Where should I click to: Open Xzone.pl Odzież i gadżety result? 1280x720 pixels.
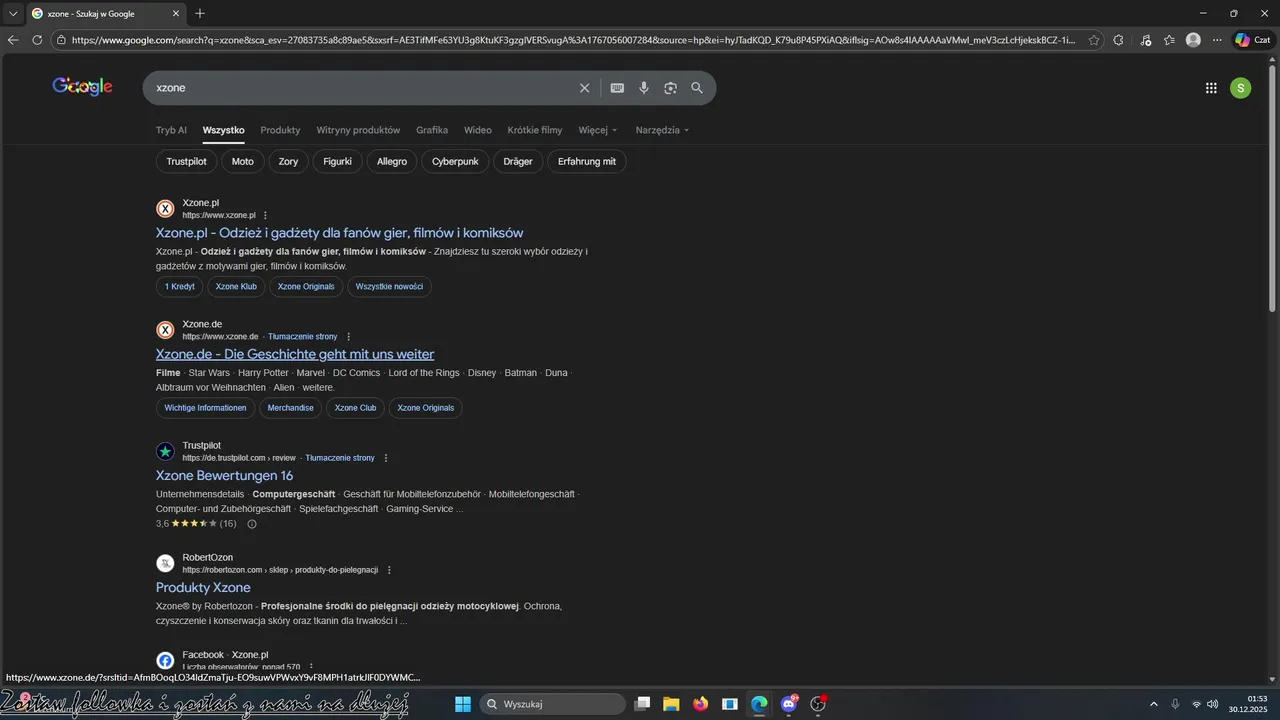pyautogui.click(x=339, y=233)
